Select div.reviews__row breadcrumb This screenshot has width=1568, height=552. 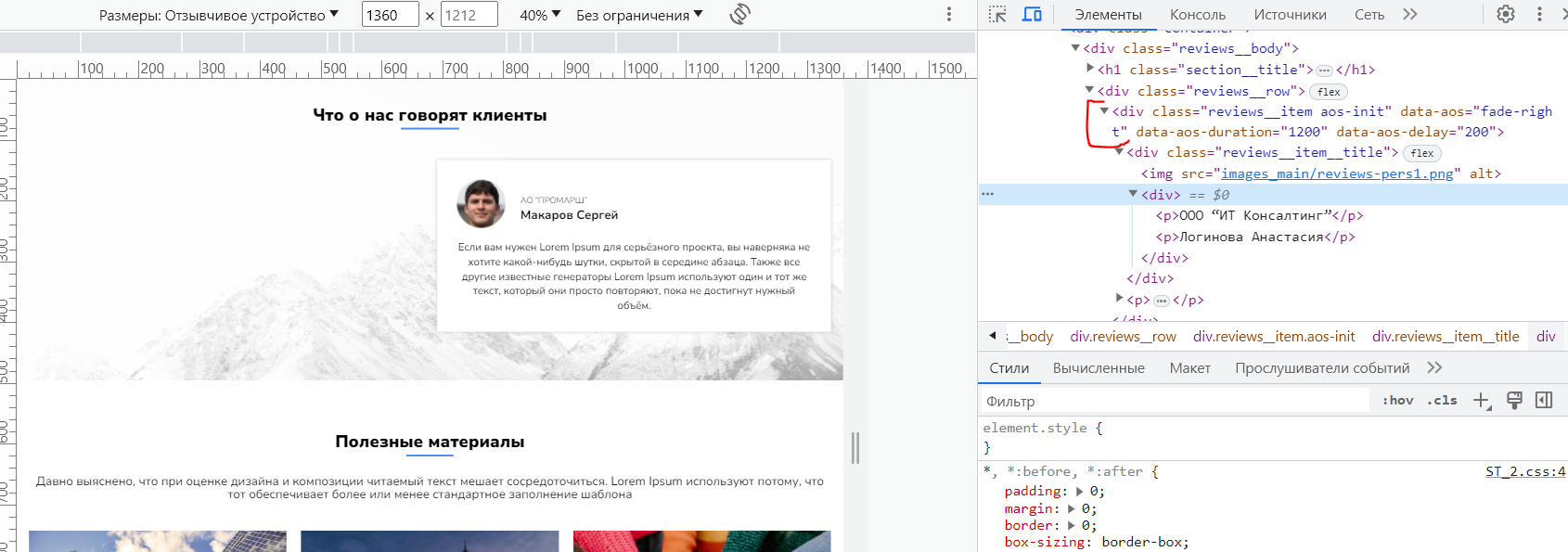pos(1123,336)
